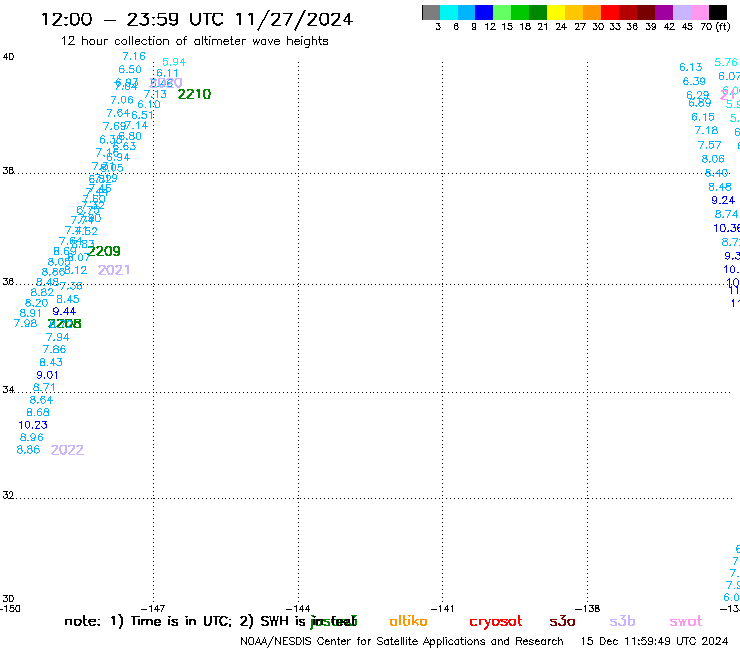Click the cyan swatch in the legend bar
Screen dimensions: 740x650
pos(449,13)
